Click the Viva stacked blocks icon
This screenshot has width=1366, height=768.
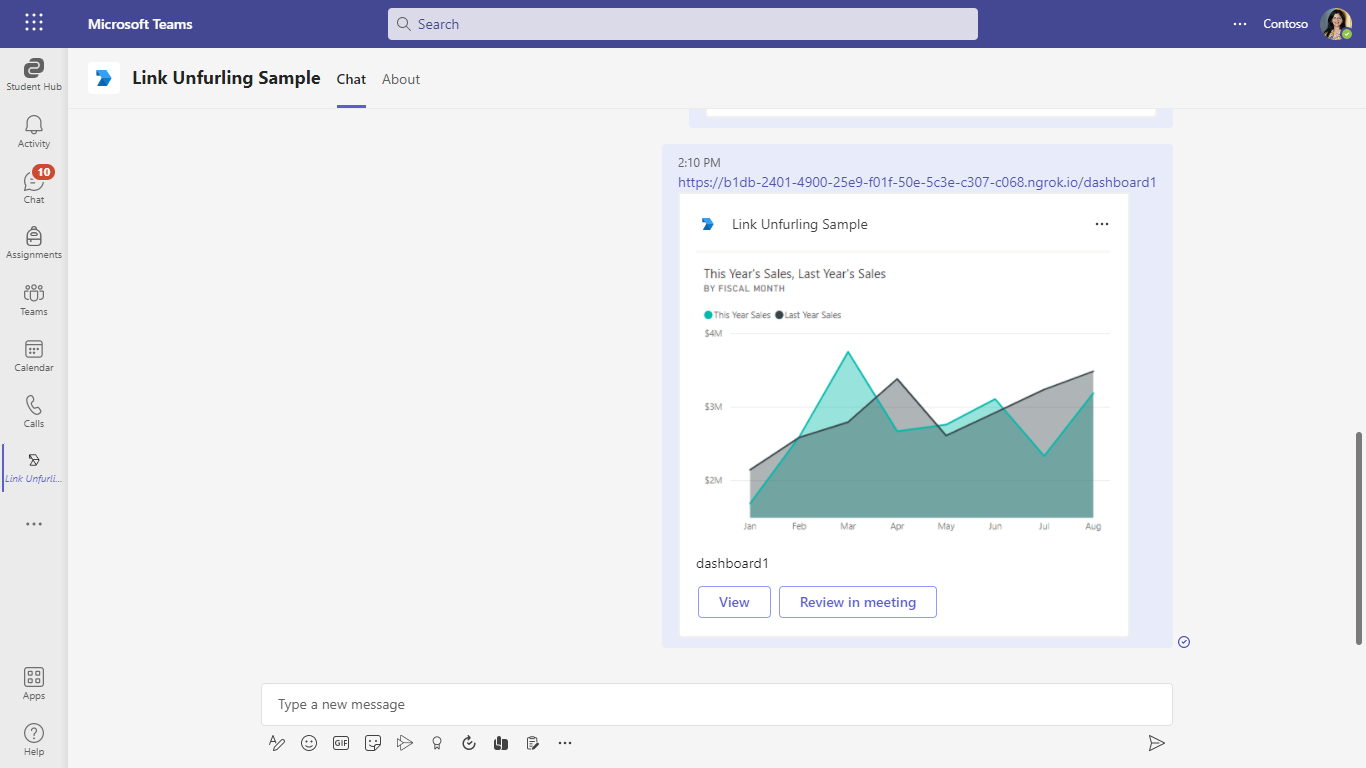tap(501, 743)
